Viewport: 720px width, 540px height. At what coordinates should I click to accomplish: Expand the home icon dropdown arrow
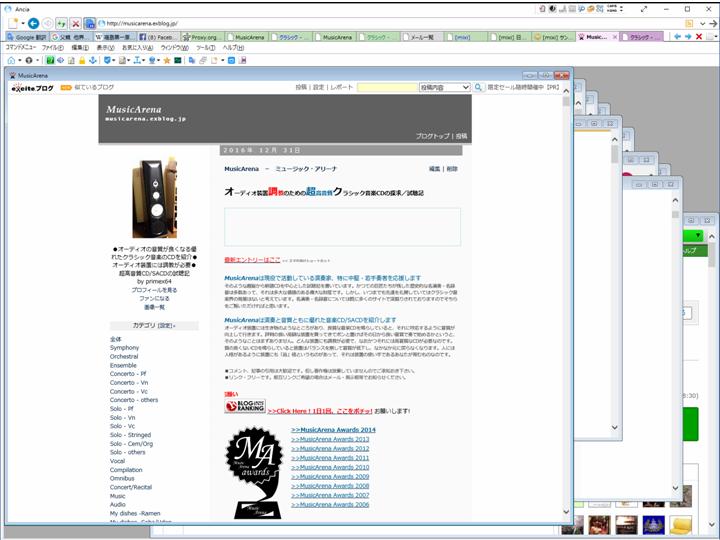click(20, 60)
